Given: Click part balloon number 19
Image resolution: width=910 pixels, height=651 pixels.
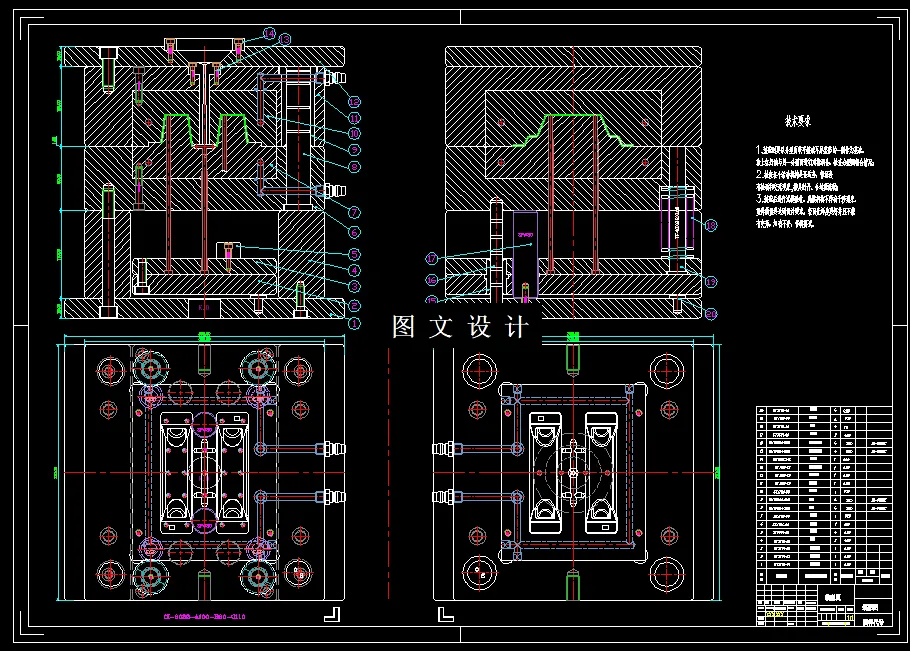Looking at the screenshot, I should 710,282.
